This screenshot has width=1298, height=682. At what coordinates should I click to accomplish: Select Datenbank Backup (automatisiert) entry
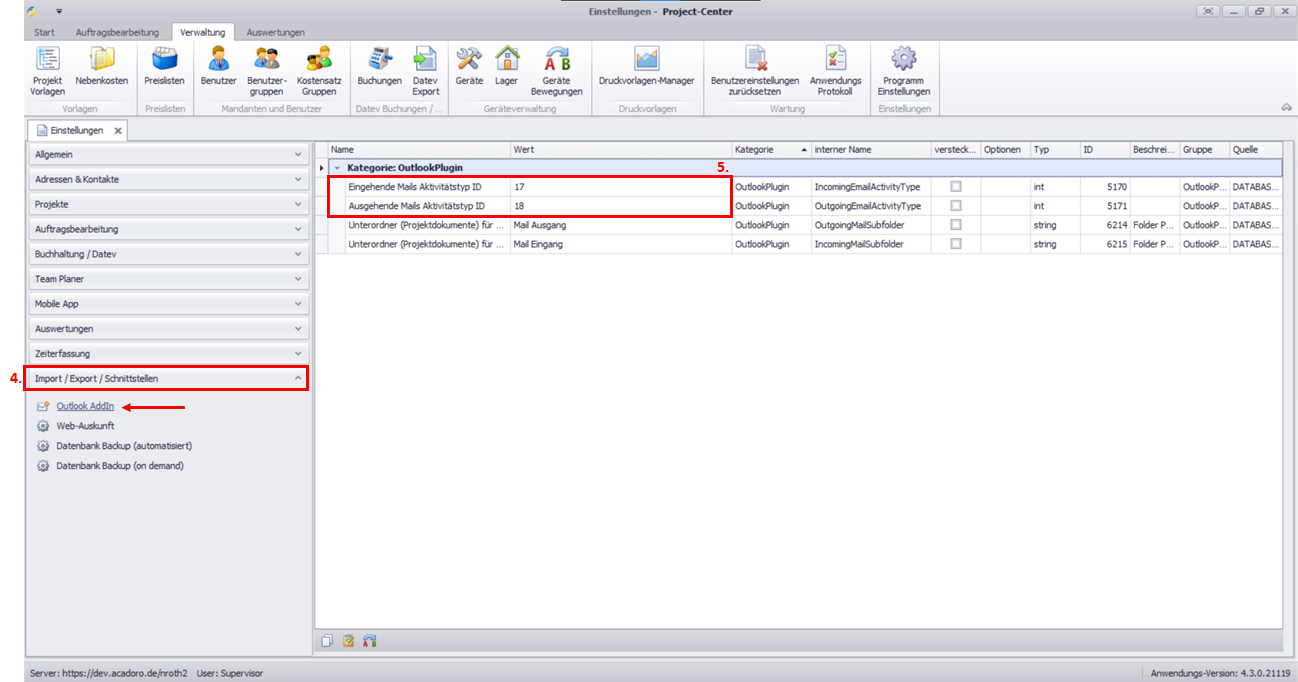click(x=124, y=446)
